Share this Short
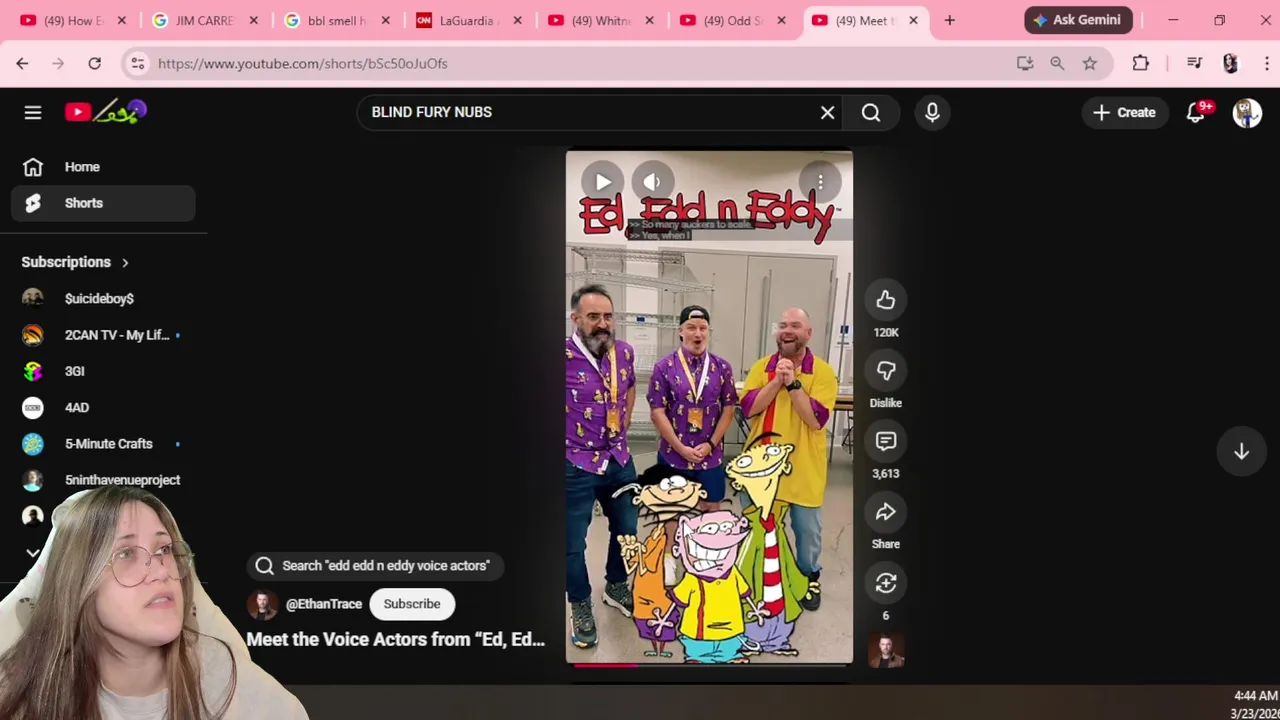The width and height of the screenshot is (1280, 720). pos(886,512)
